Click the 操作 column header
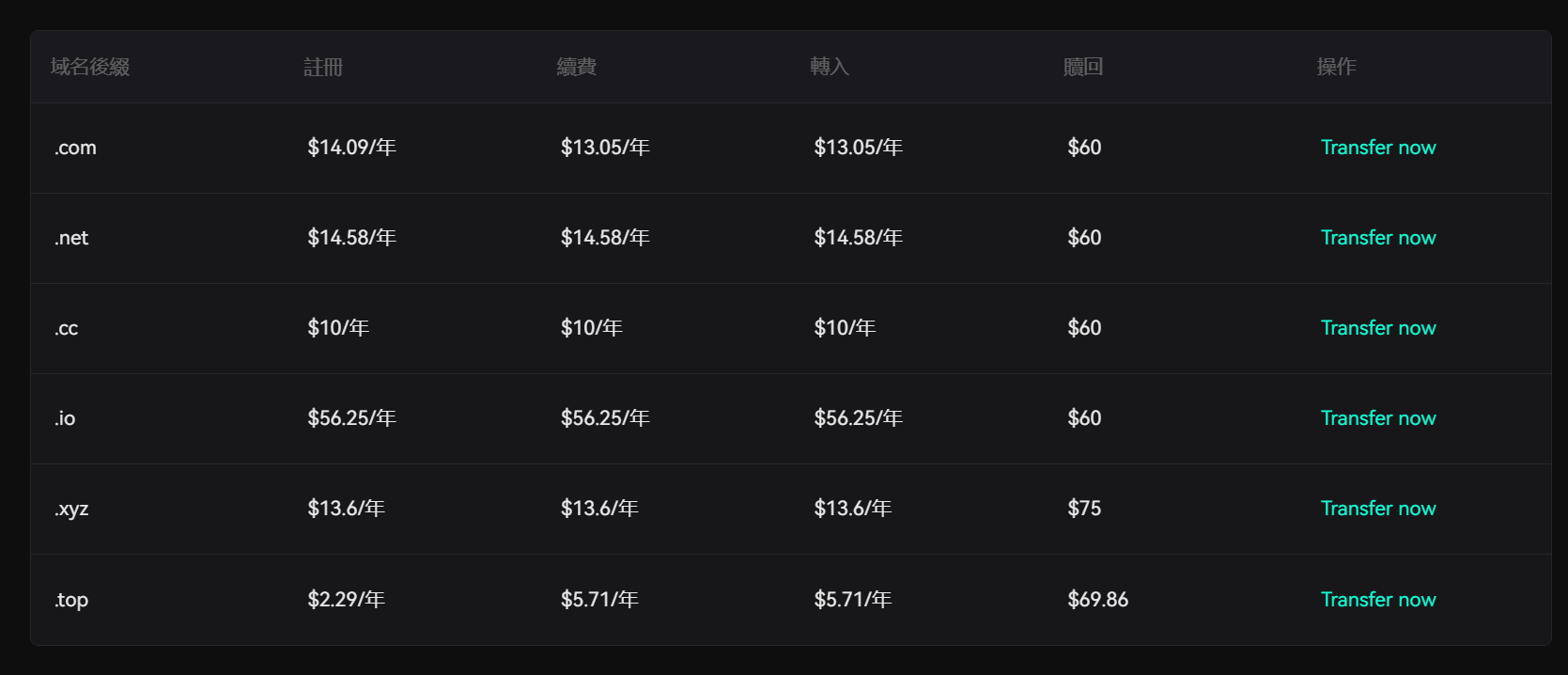The image size is (1568, 675). [x=1336, y=67]
